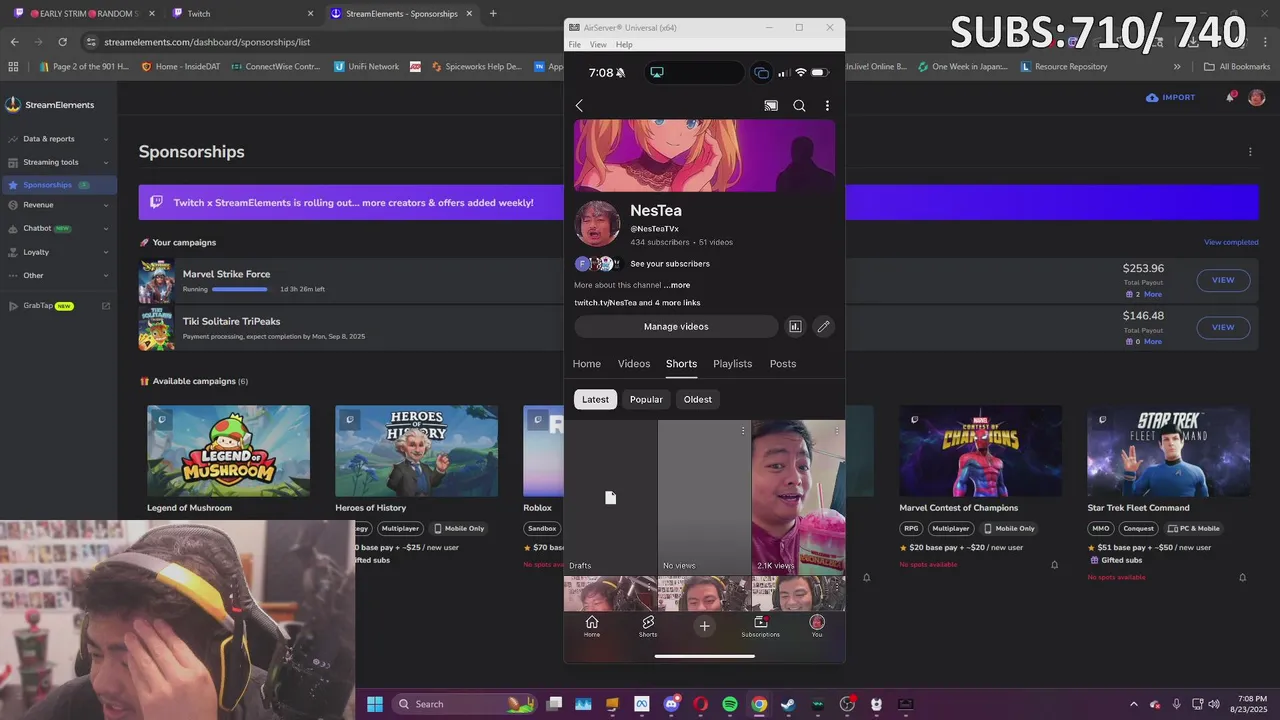Click the profile avatar in StreamElements header

click(x=1257, y=97)
